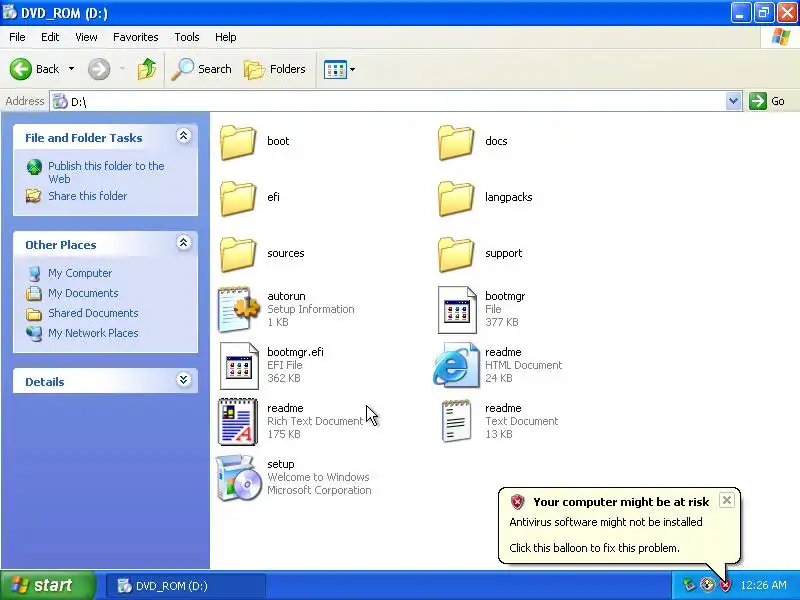Click the tray icon left of the red shield
800x600 pixels.
pos(707,585)
